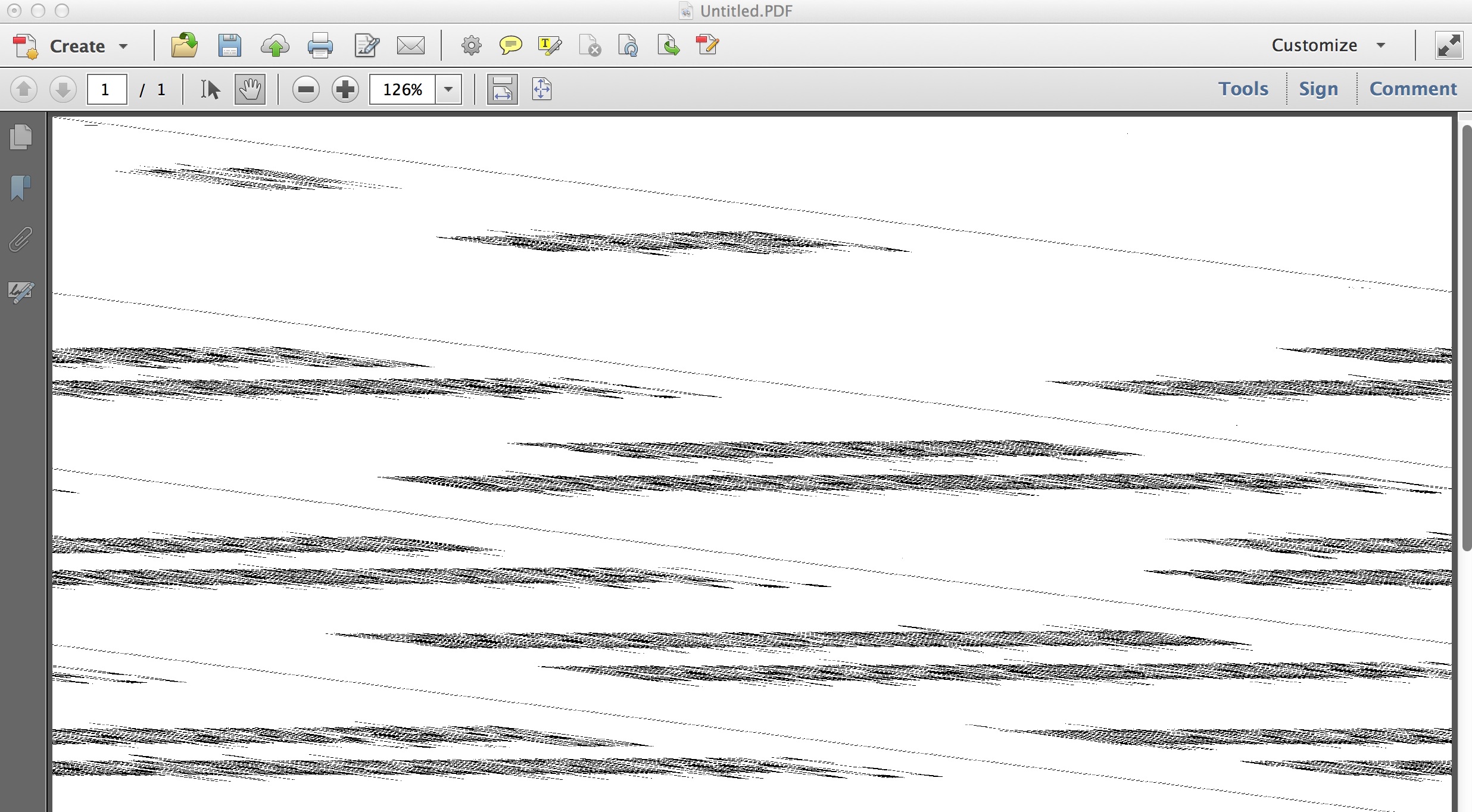Screen dimensions: 1472x812
Task: Toggle read mode with the expand arrows icon
Action: (x=1449, y=46)
